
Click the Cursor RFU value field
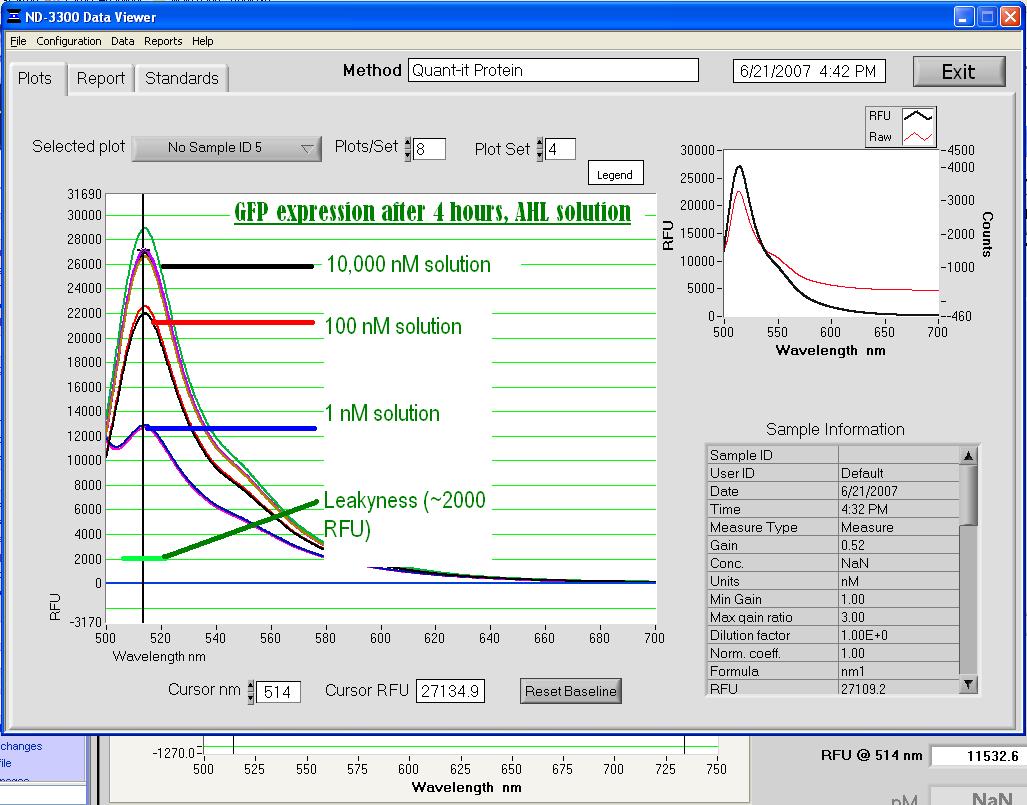(450, 691)
